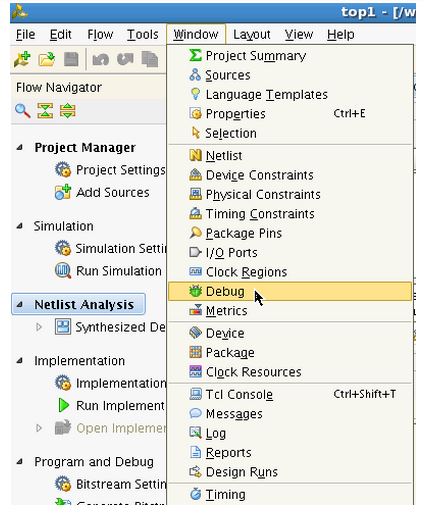This screenshot has height=519, width=424.
Task: Click the Run Simulation waveform icon
Action: (x=63, y=271)
